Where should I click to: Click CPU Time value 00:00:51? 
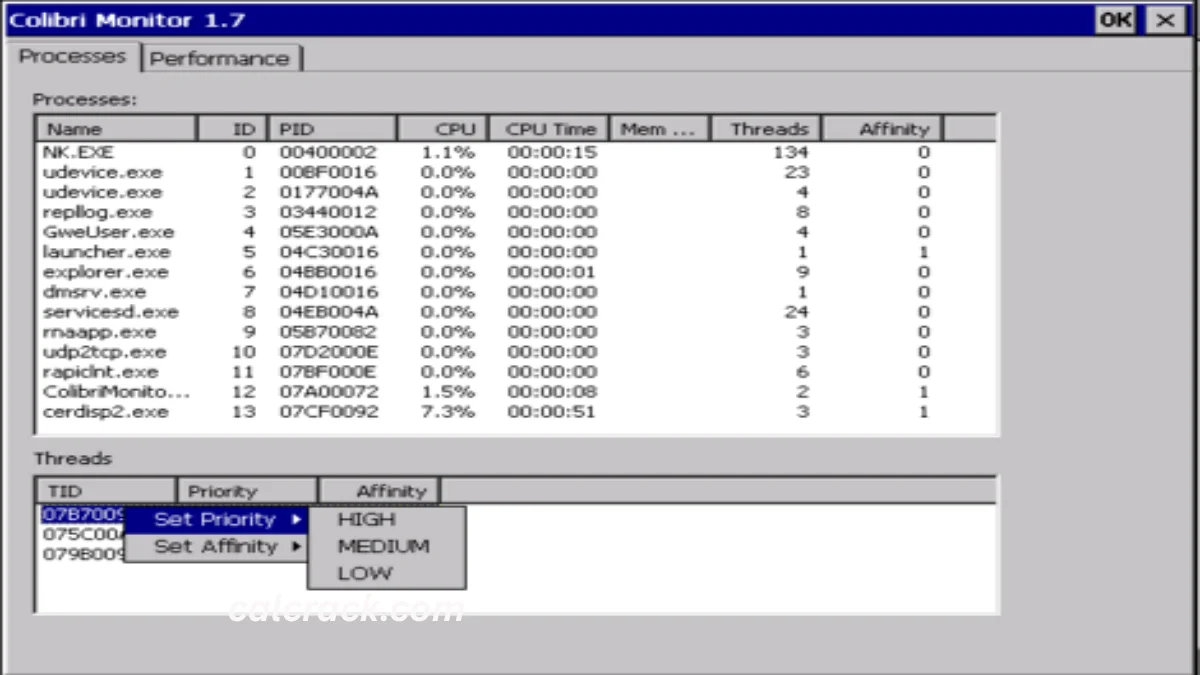551,412
